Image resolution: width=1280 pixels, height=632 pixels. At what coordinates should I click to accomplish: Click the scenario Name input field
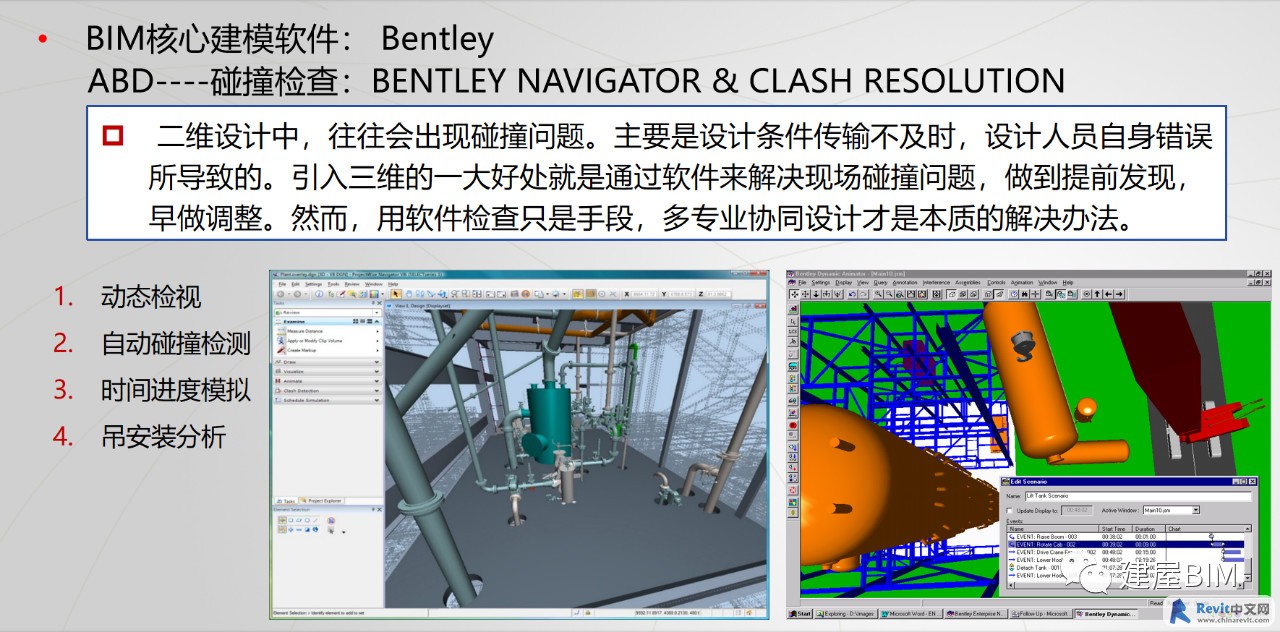tap(1138, 496)
